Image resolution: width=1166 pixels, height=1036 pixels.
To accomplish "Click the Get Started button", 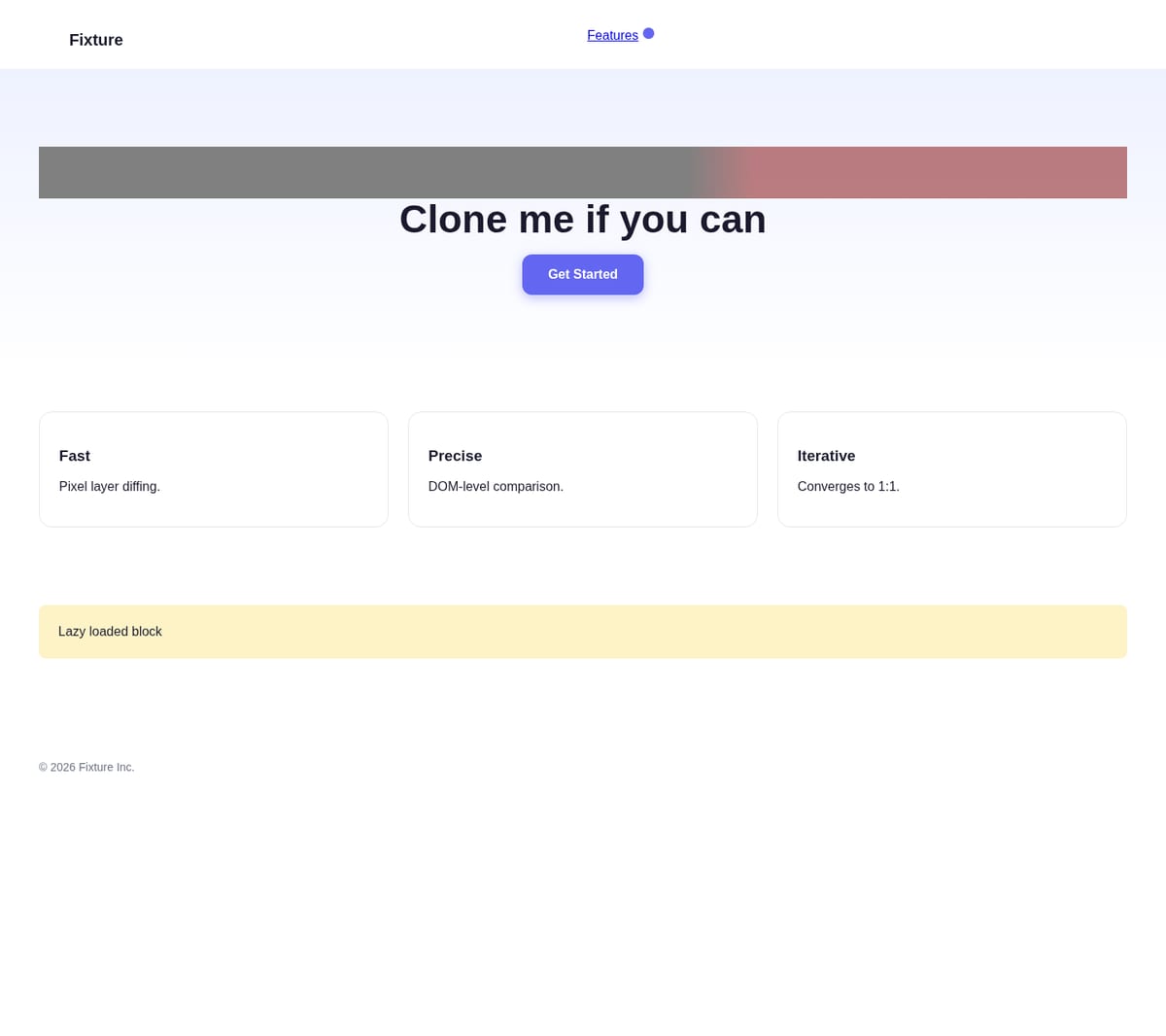I will point(583,274).
